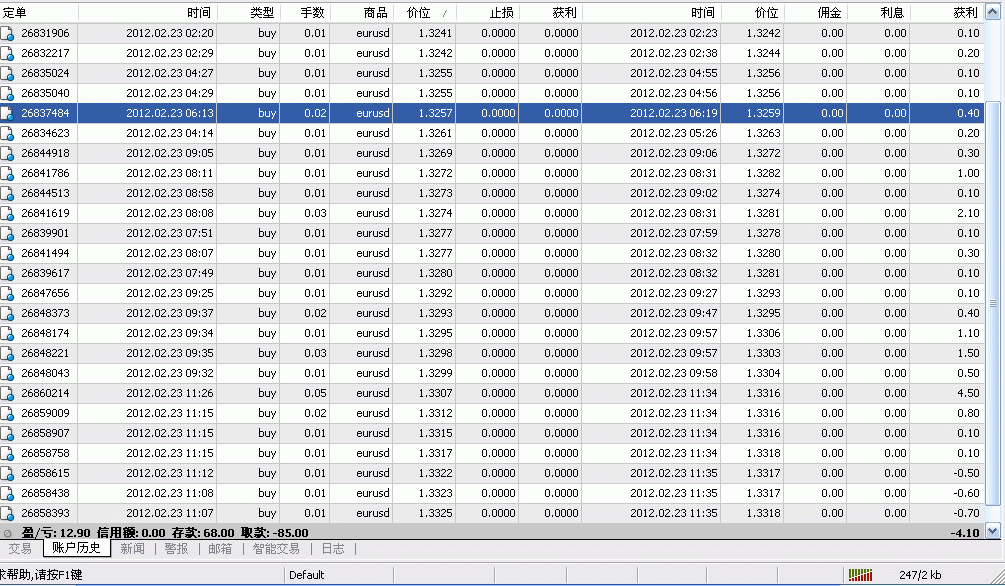Click scrollbar down arrow
This screenshot has height=586, width=1005.
993,530
